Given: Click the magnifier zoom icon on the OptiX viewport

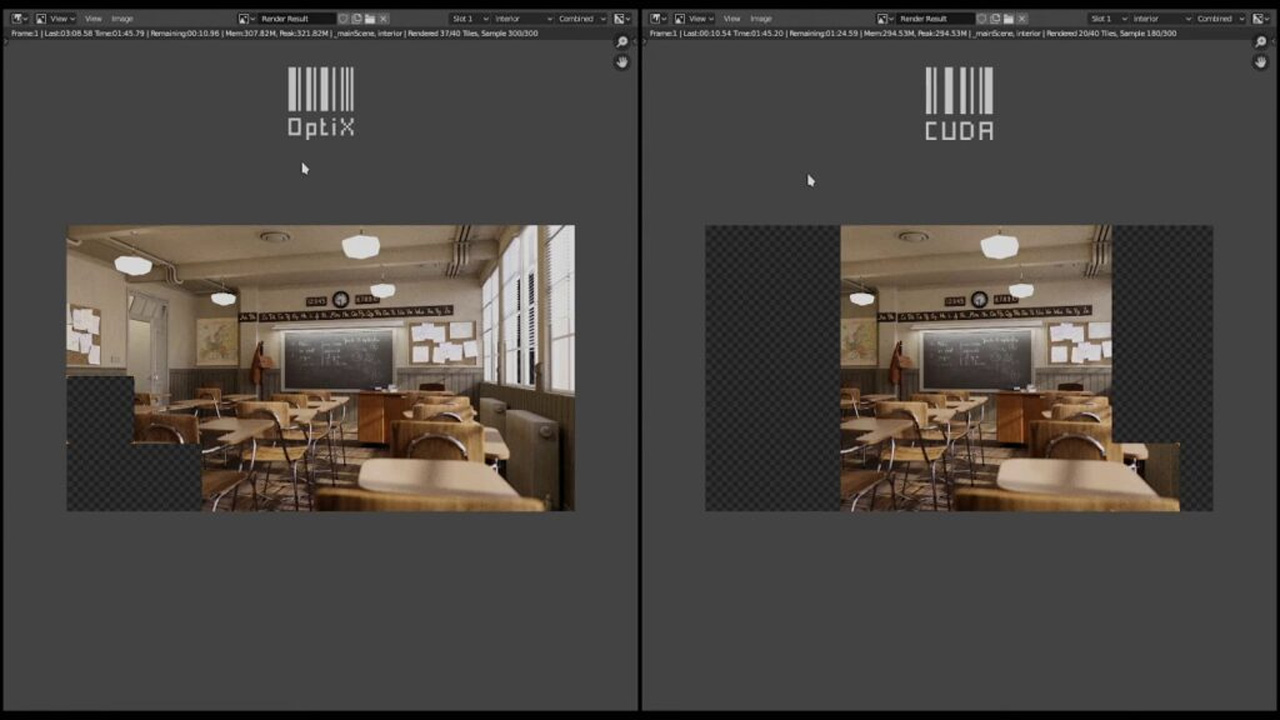Looking at the screenshot, I should 621,42.
